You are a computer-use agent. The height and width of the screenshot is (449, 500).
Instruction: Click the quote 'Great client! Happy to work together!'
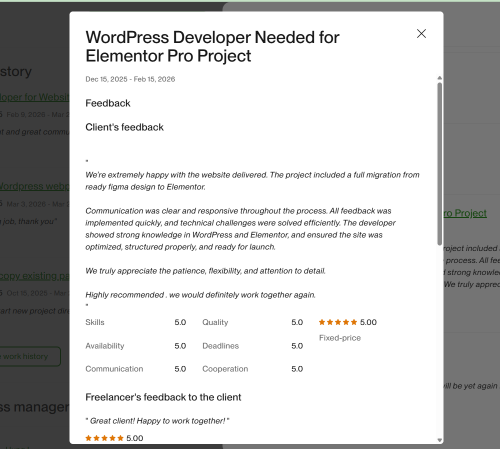[157, 421]
